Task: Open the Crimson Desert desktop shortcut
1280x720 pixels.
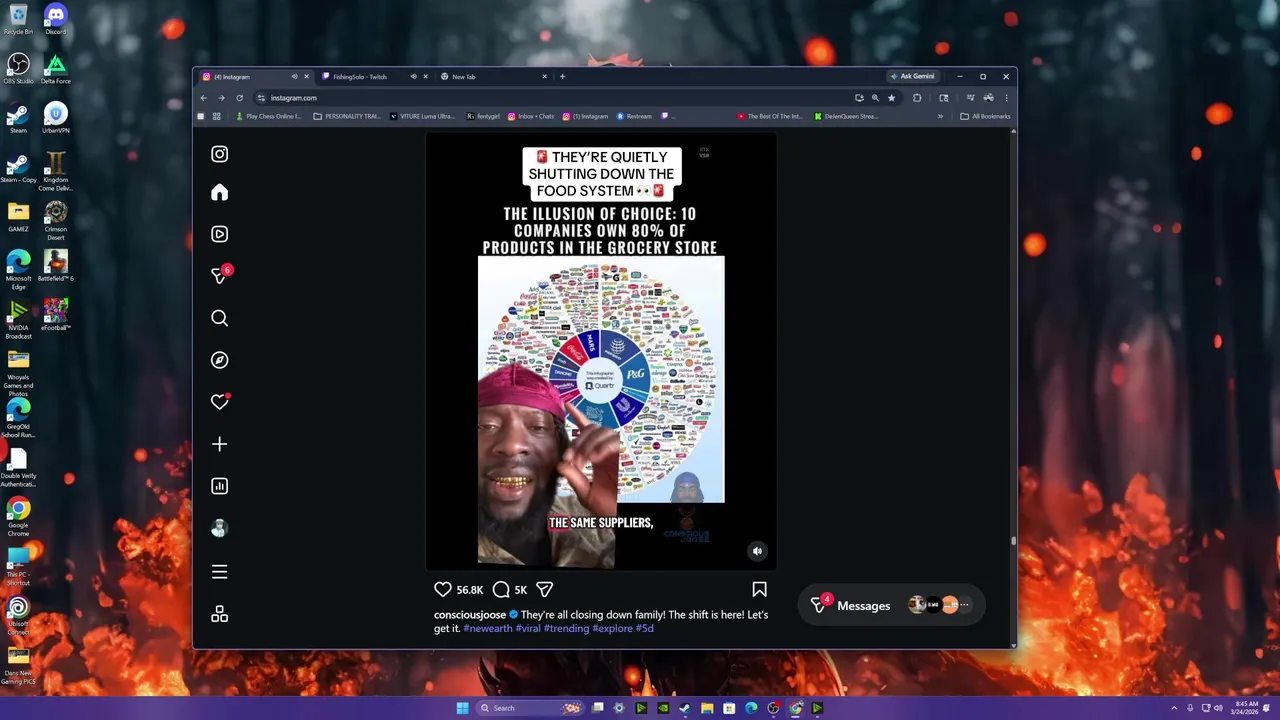Action: click(55, 220)
